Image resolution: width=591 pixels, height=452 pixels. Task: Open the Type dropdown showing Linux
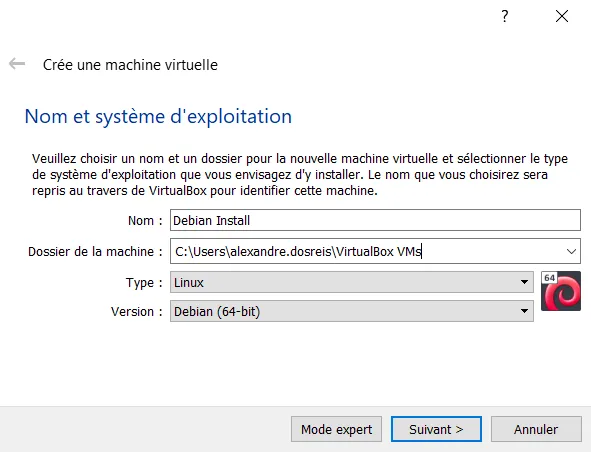click(x=352, y=282)
